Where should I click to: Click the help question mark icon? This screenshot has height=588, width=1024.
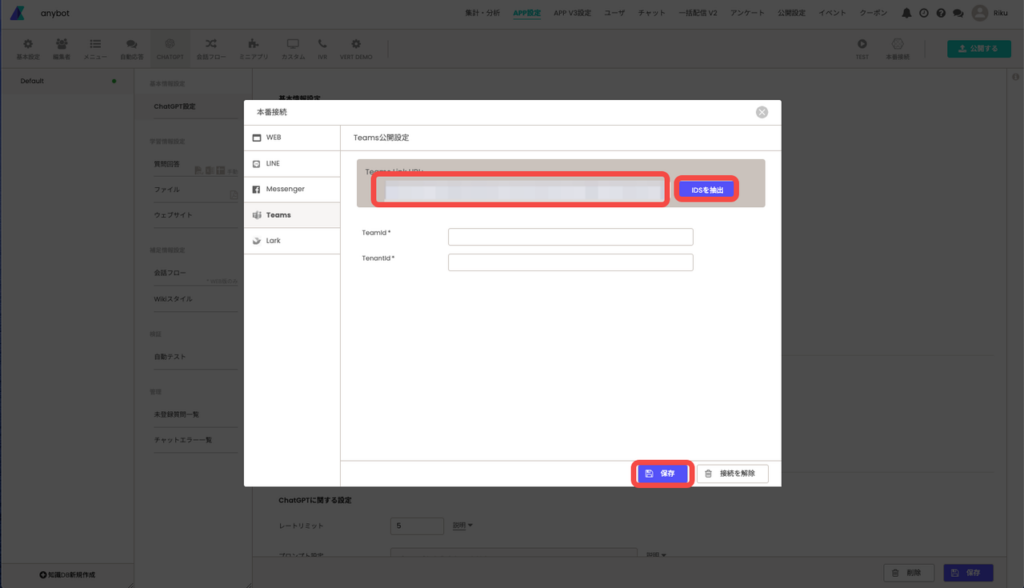pos(941,13)
